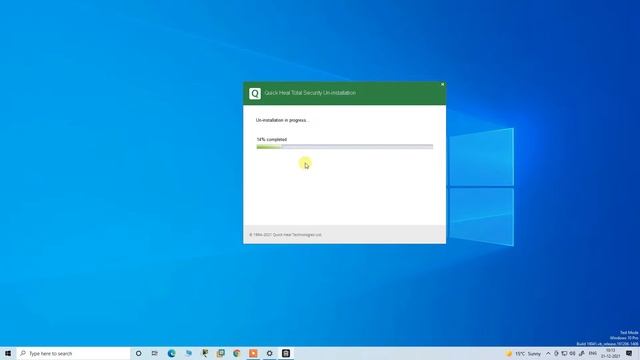Show hidden system tray icons chevron
This screenshot has width=640, height=360.
click(548, 353)
